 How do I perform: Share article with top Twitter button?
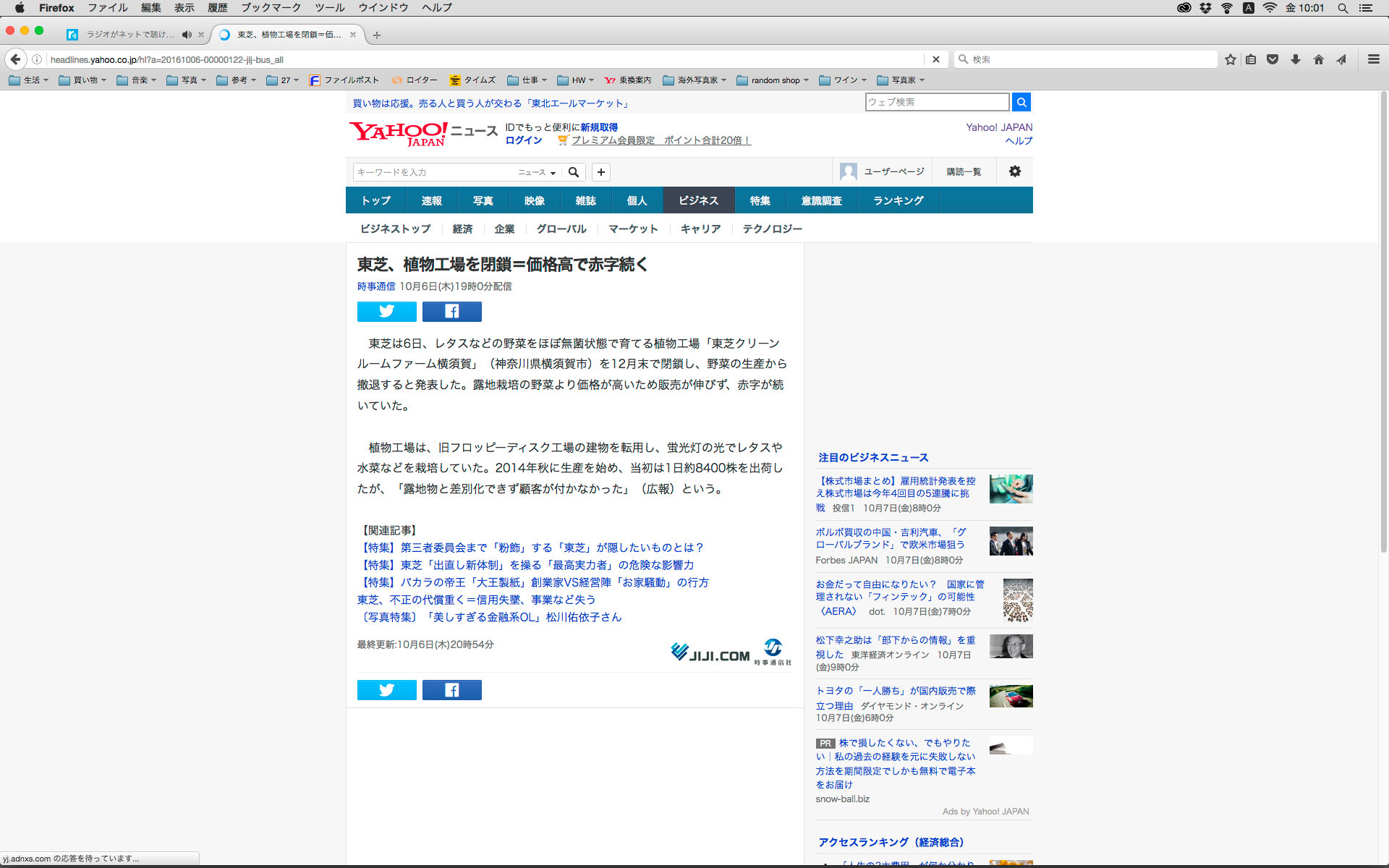click(x=386, y=311)
